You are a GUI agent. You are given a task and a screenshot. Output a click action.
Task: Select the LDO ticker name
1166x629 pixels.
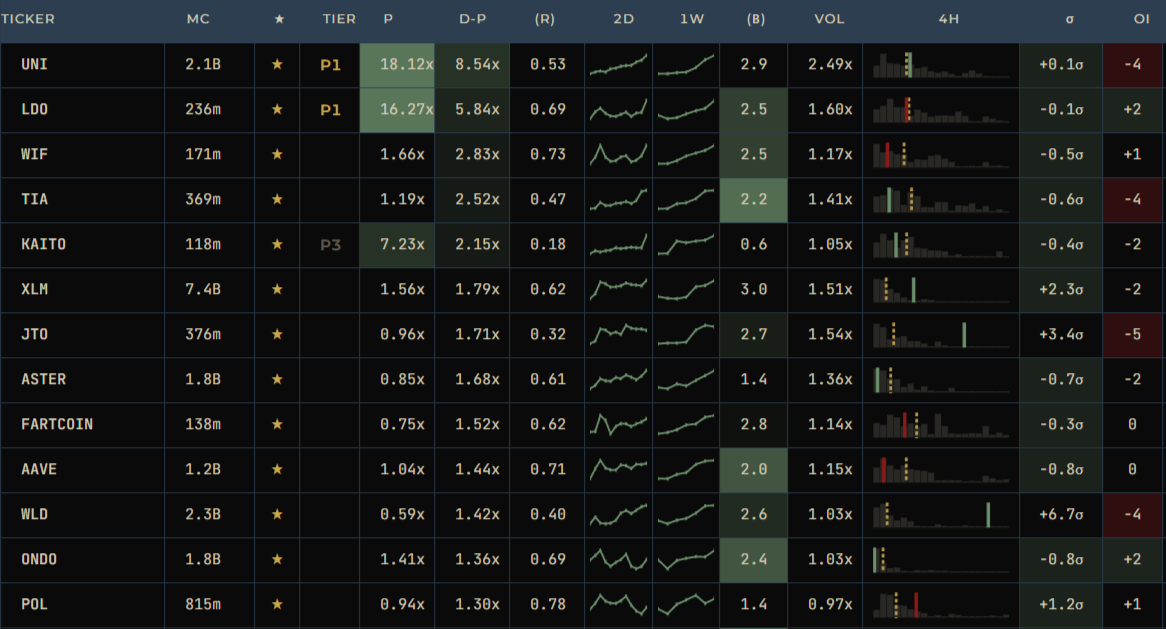[x=35, y=109]
